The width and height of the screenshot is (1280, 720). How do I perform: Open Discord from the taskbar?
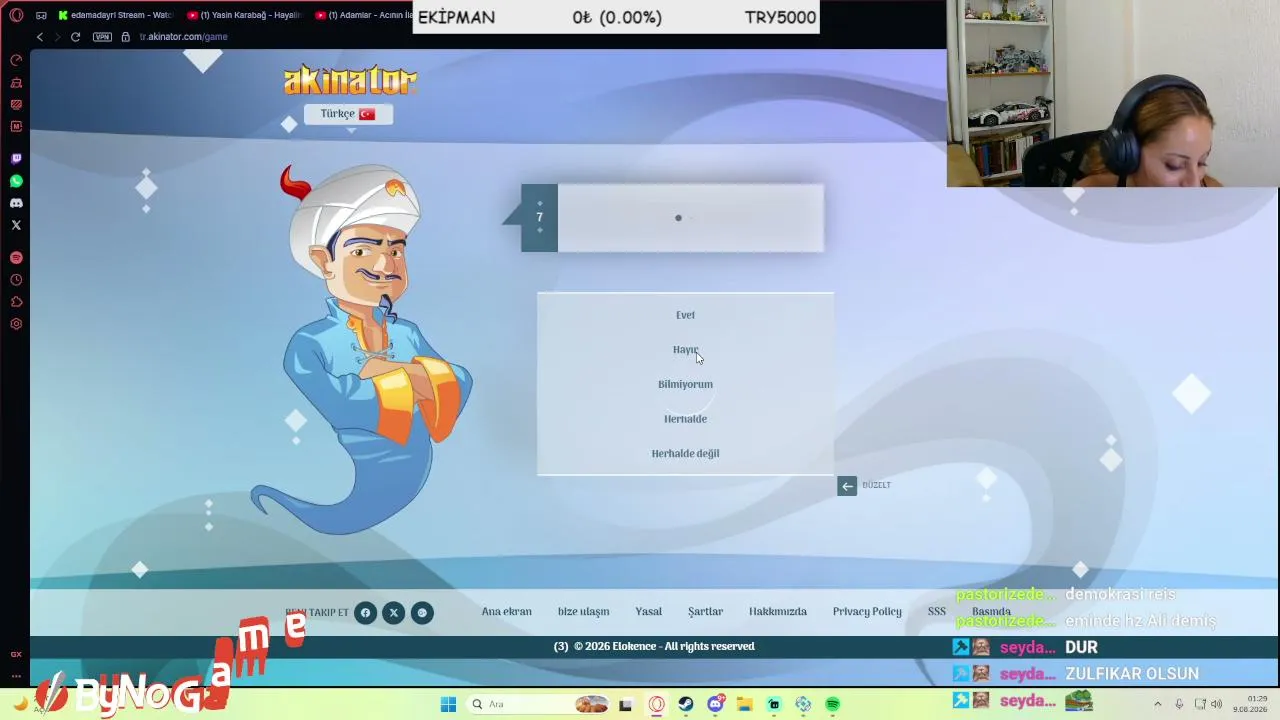tap(716, 704)
